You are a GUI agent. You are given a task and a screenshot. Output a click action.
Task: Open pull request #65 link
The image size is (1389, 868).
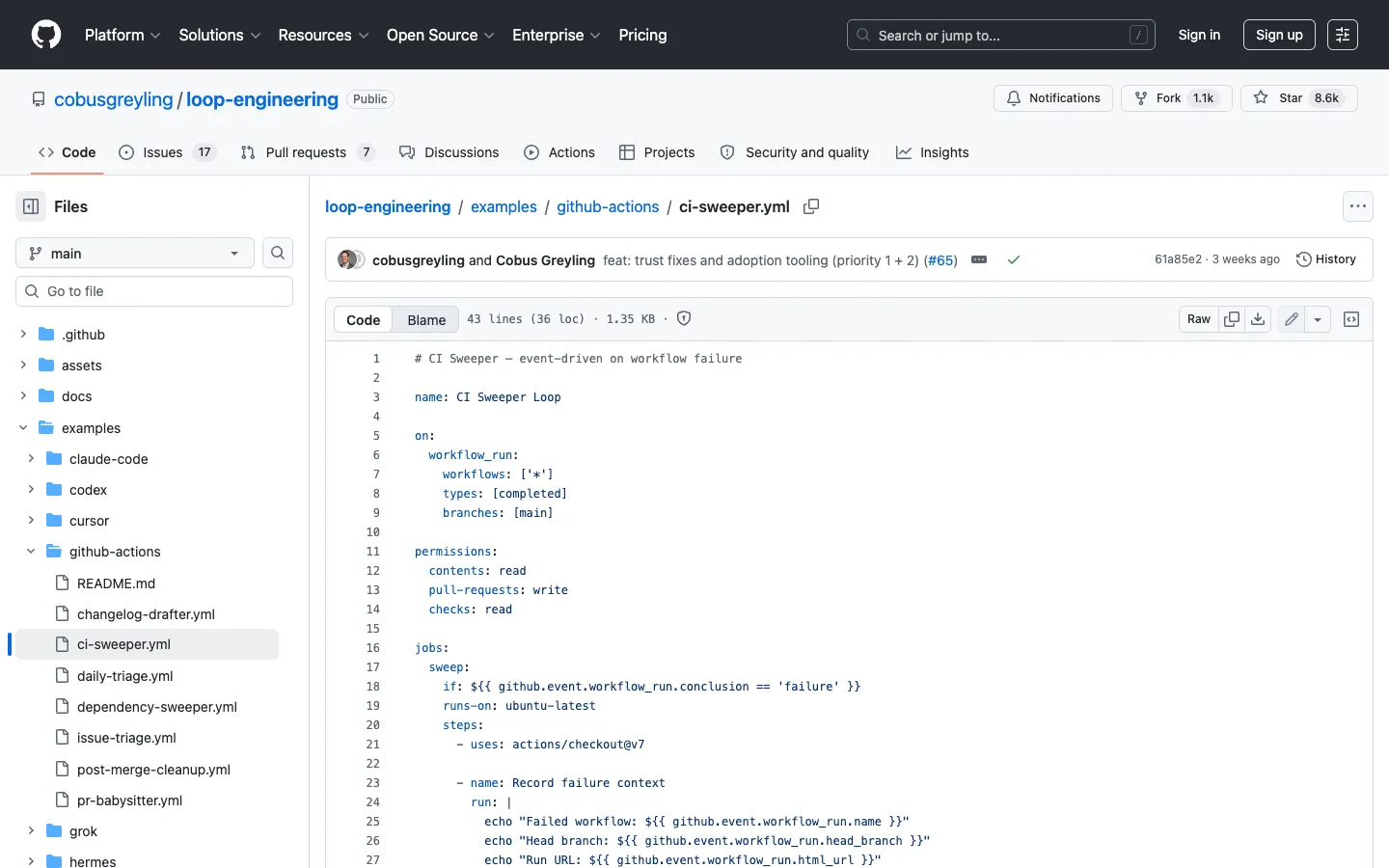941,260
